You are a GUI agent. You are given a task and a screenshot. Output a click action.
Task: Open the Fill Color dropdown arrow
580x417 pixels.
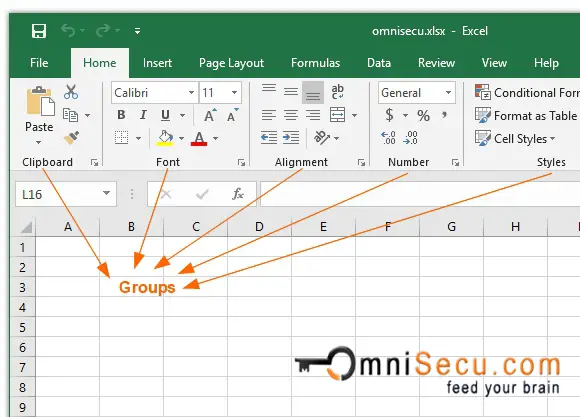tap(181, 138)
